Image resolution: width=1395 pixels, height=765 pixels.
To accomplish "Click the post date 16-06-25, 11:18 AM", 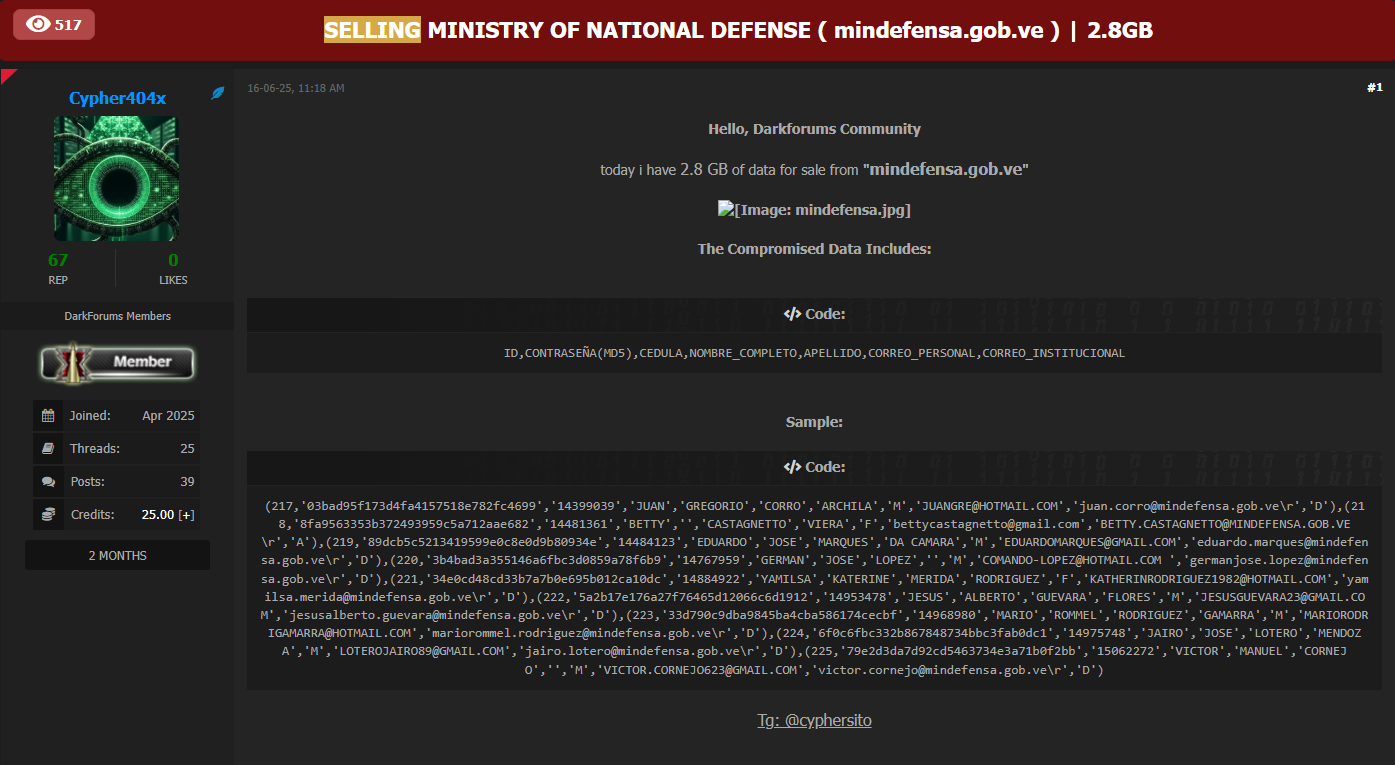I will (x=296, y=88).
